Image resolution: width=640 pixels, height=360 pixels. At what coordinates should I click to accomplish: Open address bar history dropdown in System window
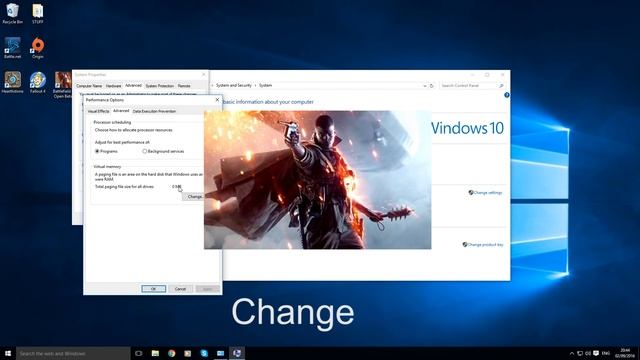[424, 86]
